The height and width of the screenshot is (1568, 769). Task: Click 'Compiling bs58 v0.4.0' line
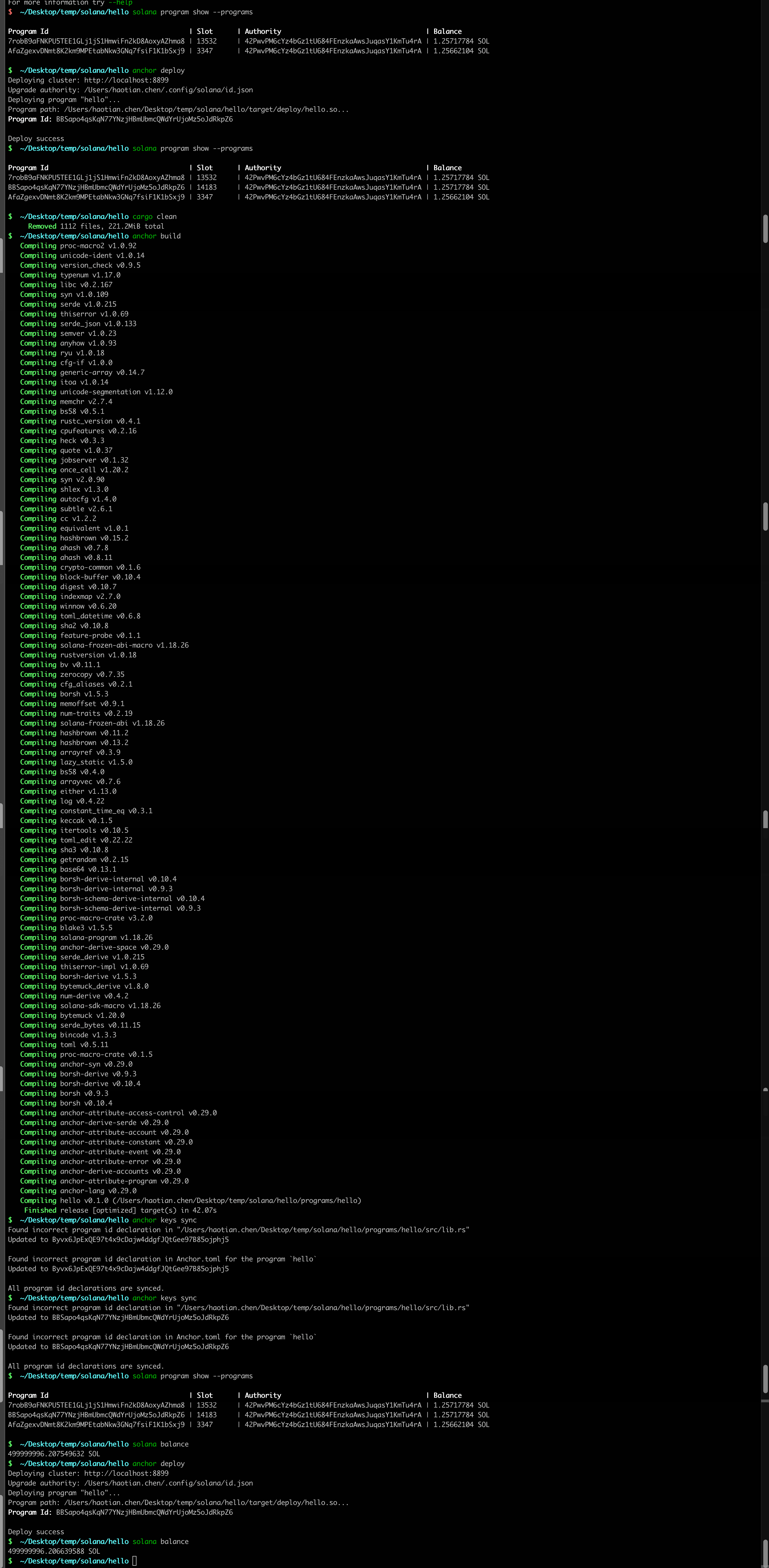point(62,772)
